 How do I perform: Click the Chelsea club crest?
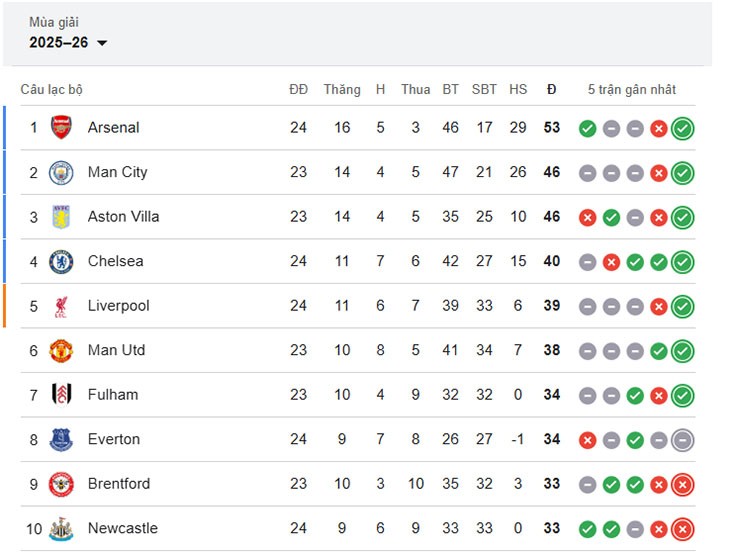(x=61, y=261)
